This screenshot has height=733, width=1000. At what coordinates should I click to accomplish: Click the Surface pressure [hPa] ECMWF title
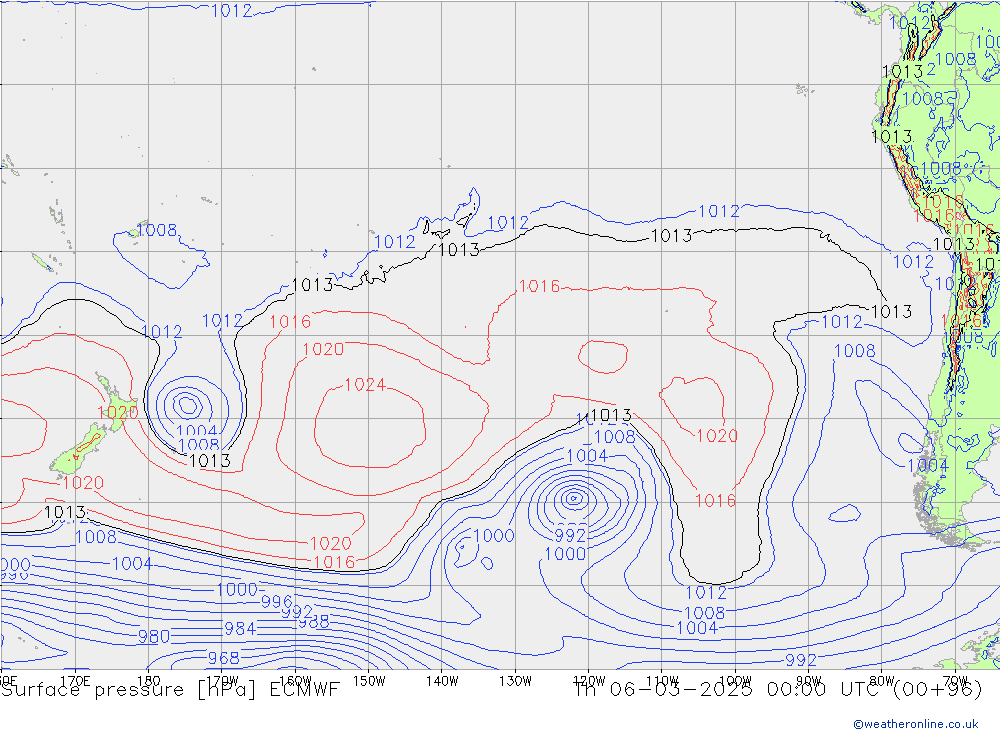(x=171, y=689)
